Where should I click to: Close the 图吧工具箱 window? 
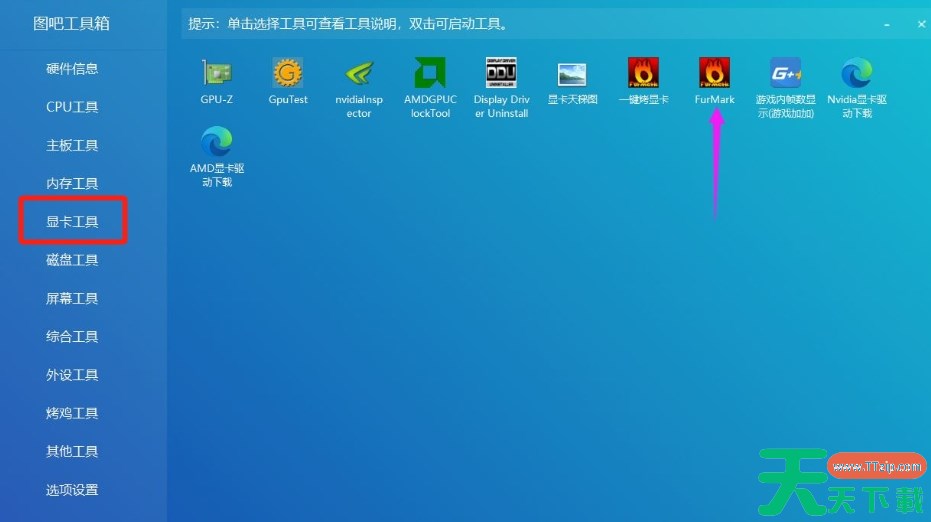click(921, 24)
